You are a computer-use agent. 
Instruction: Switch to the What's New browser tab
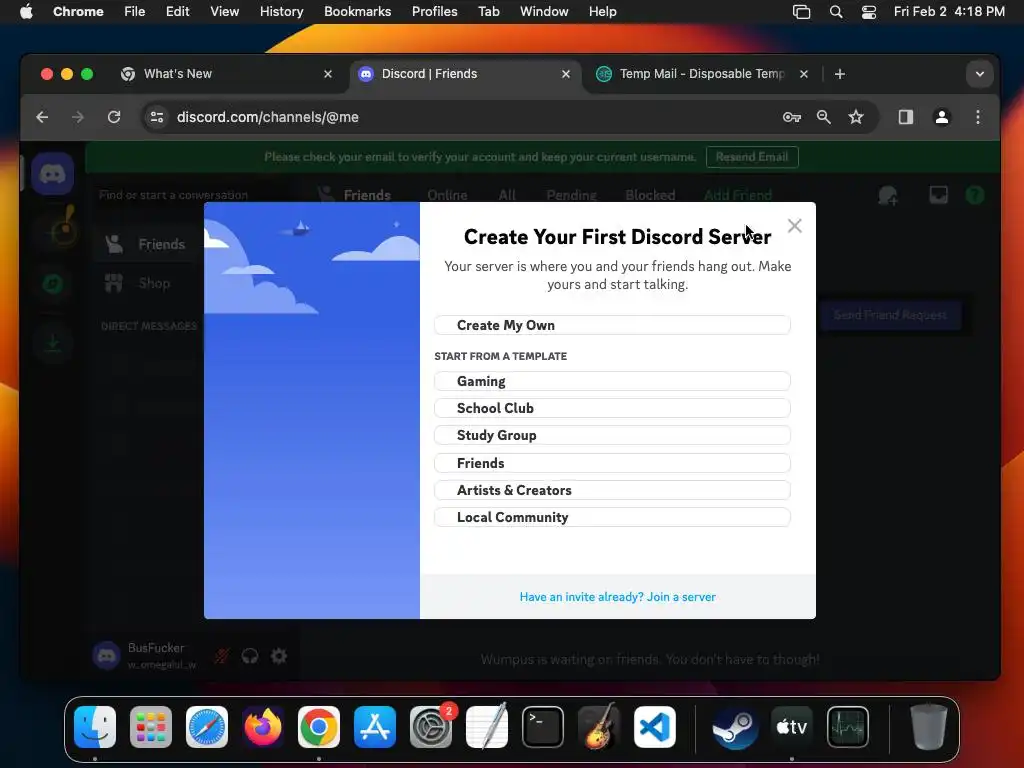227,74
